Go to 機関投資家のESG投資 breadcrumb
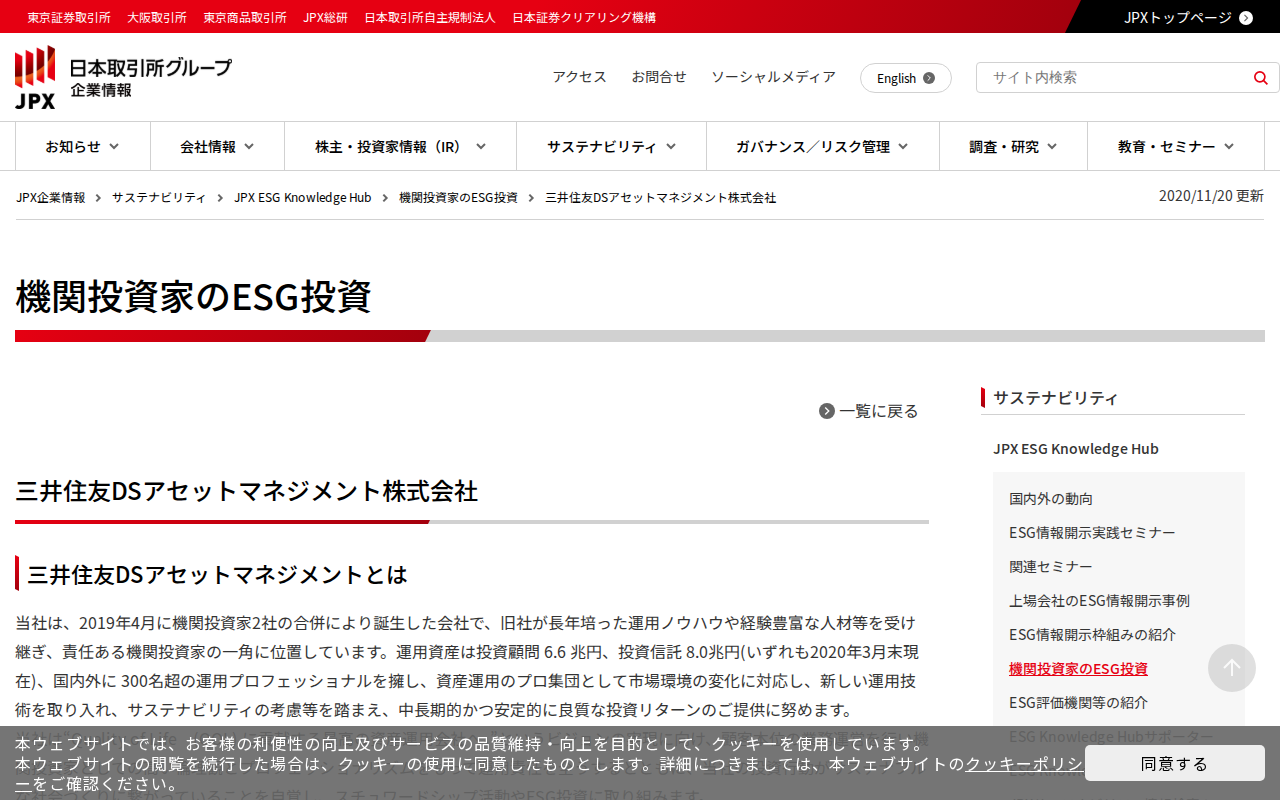1280x800 pixels. pos(458,197)
